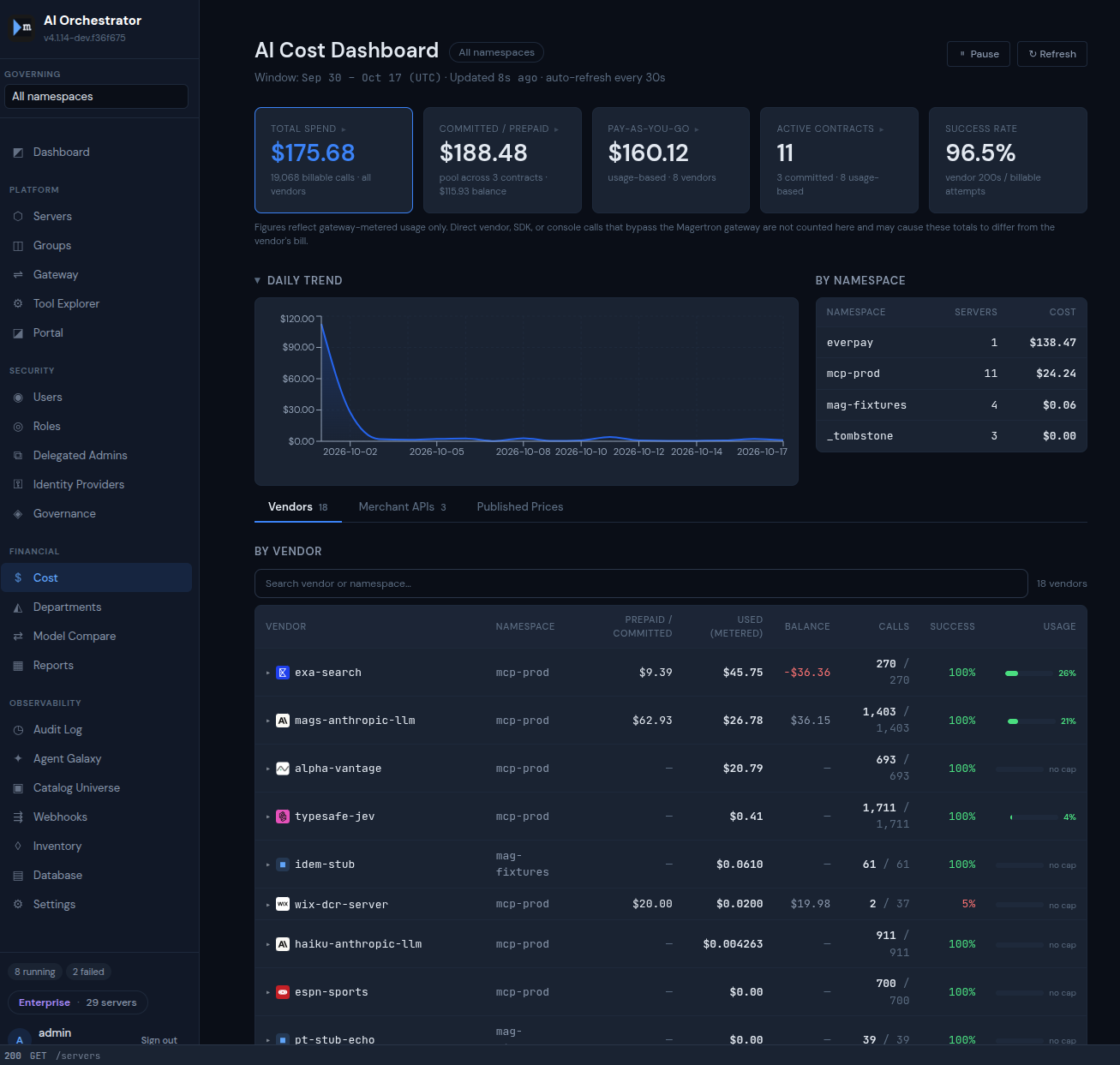Open the Total Spend card
The image size is (1120, 1065).
coord(333,160)
